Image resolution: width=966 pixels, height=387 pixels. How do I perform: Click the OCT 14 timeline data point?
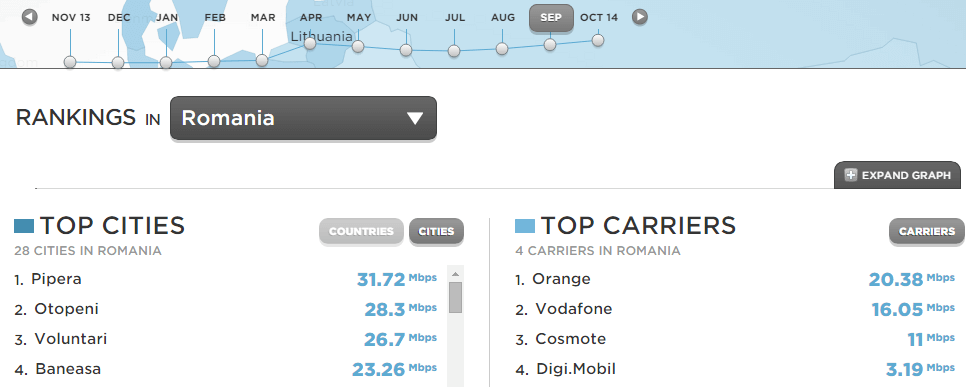point(598,41)
